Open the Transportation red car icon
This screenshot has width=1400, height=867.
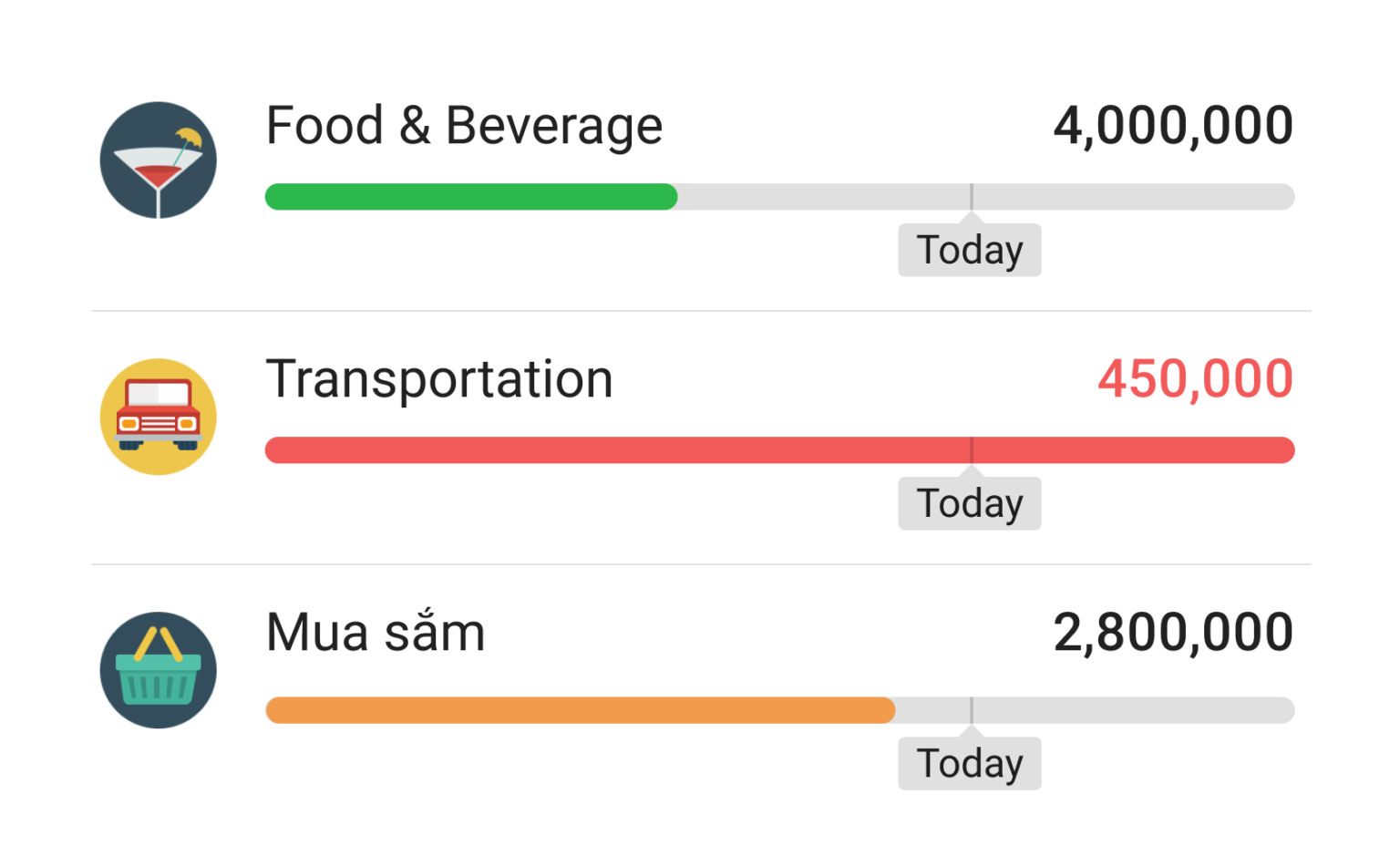click(158, 417)
